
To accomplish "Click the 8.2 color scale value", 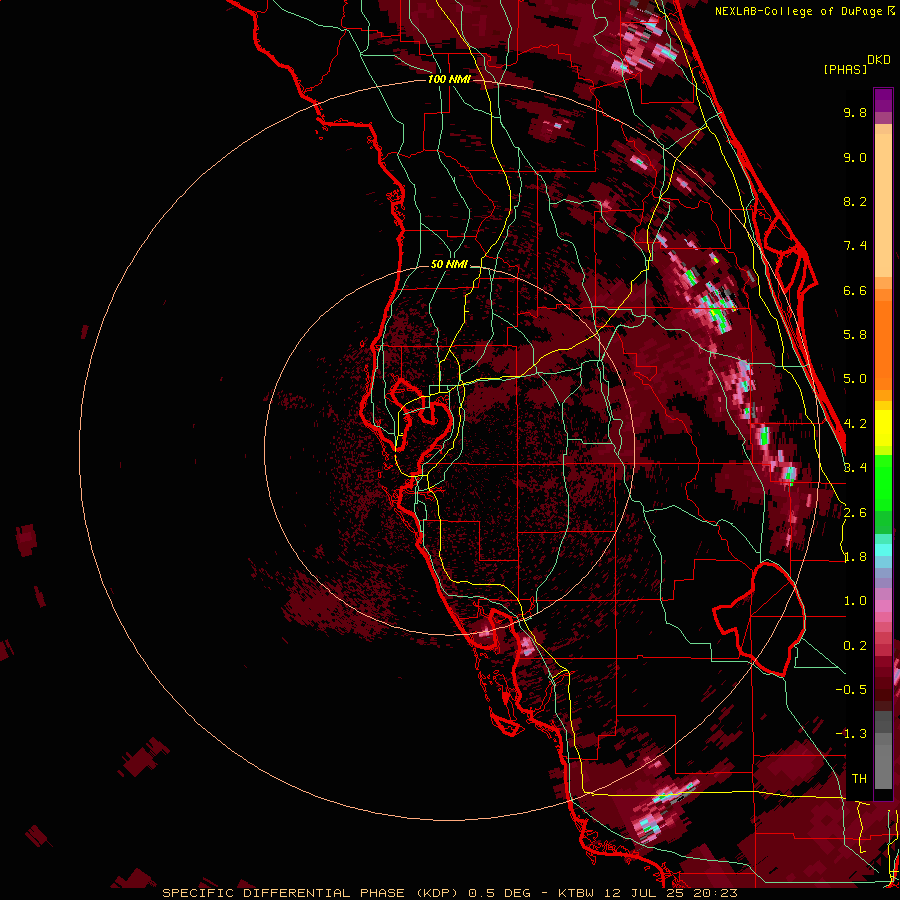I will [x=855, y=201].
